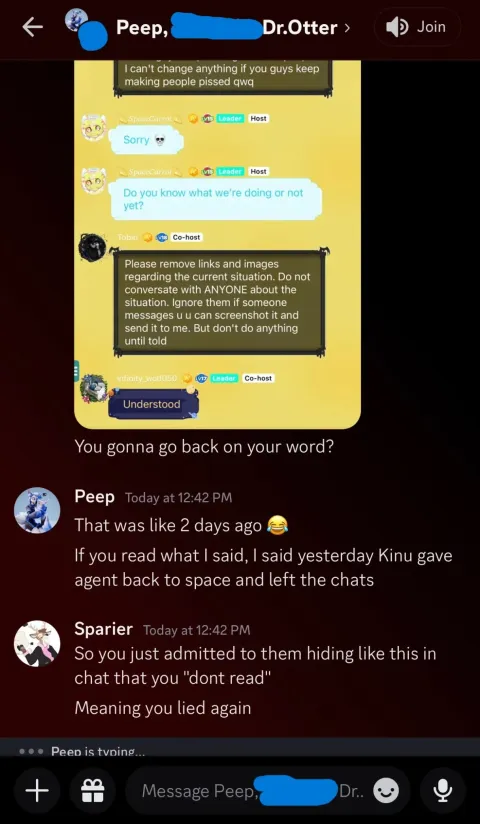
Task: Click the Peep username in chat
Action: 94,497
